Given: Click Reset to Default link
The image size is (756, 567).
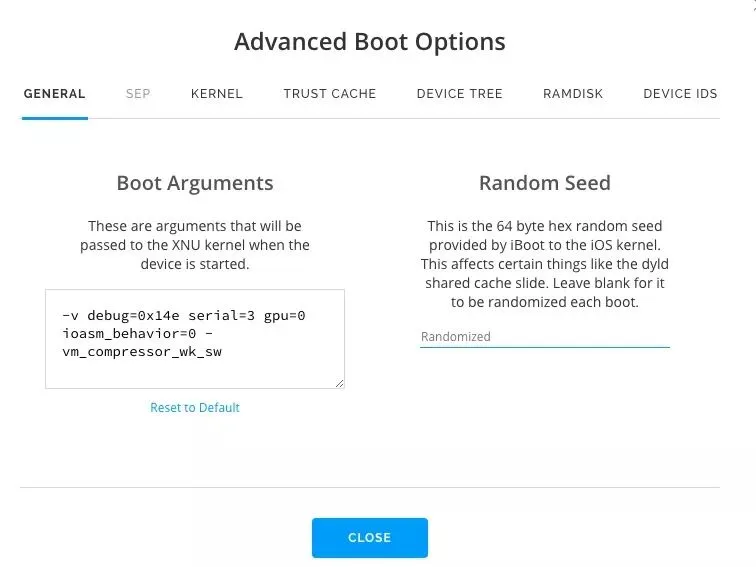Looking at the screenshot, I should point(195,408).
